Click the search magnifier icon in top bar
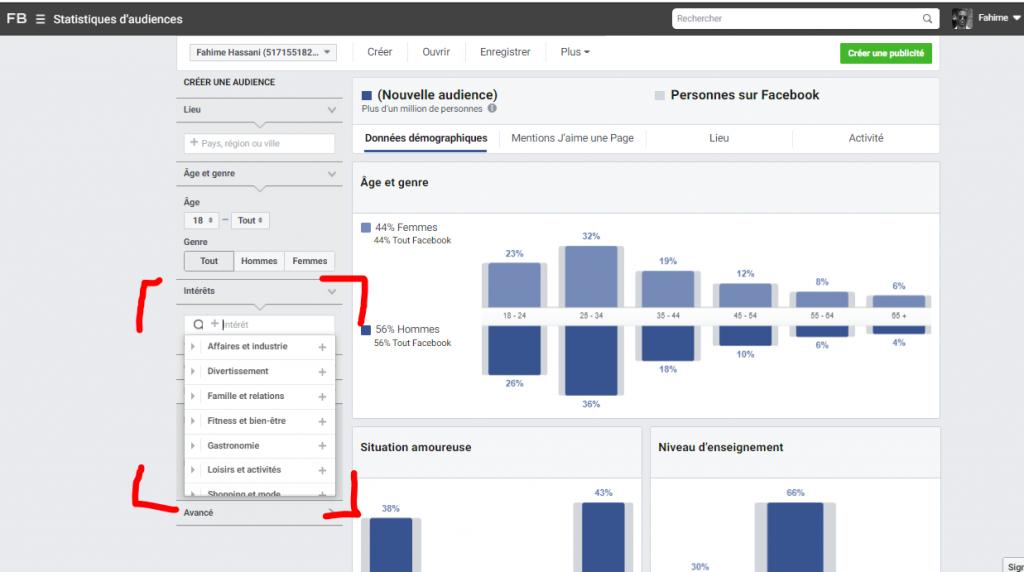The width and height of the screenshot is (1024, 572). tap(927, 19)
